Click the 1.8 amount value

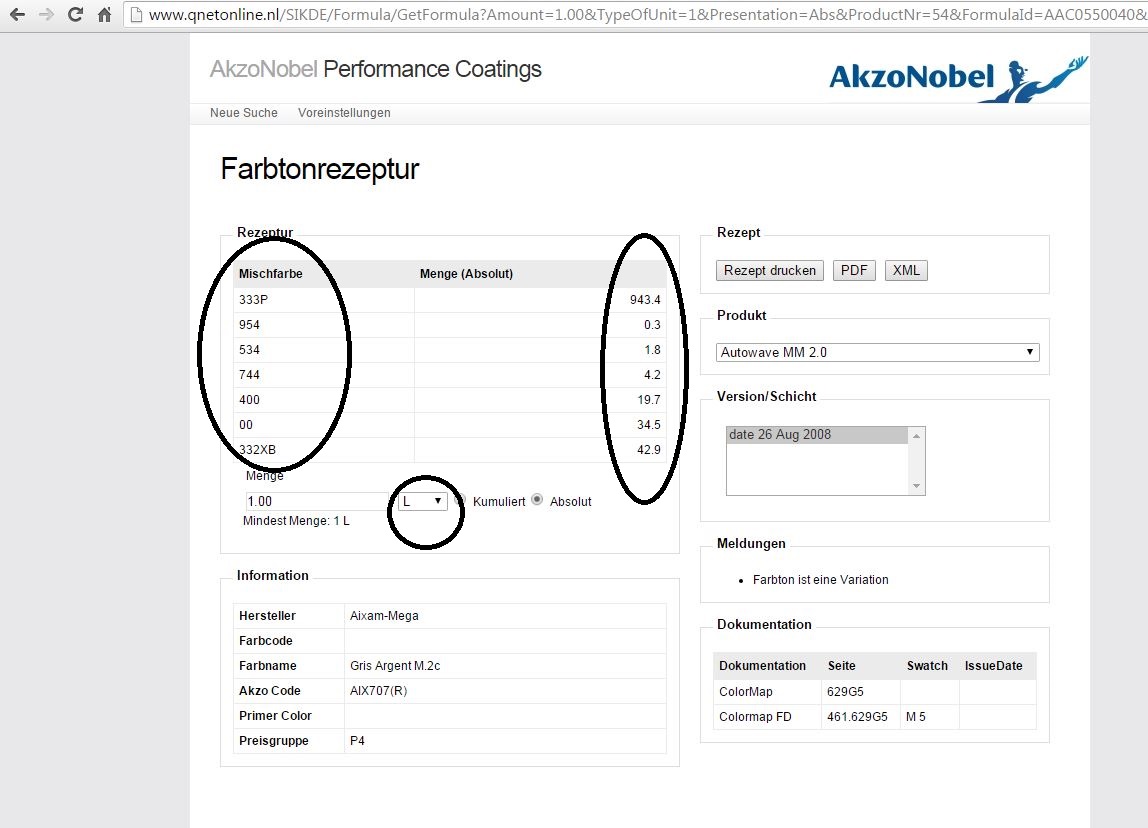[652, 349]
